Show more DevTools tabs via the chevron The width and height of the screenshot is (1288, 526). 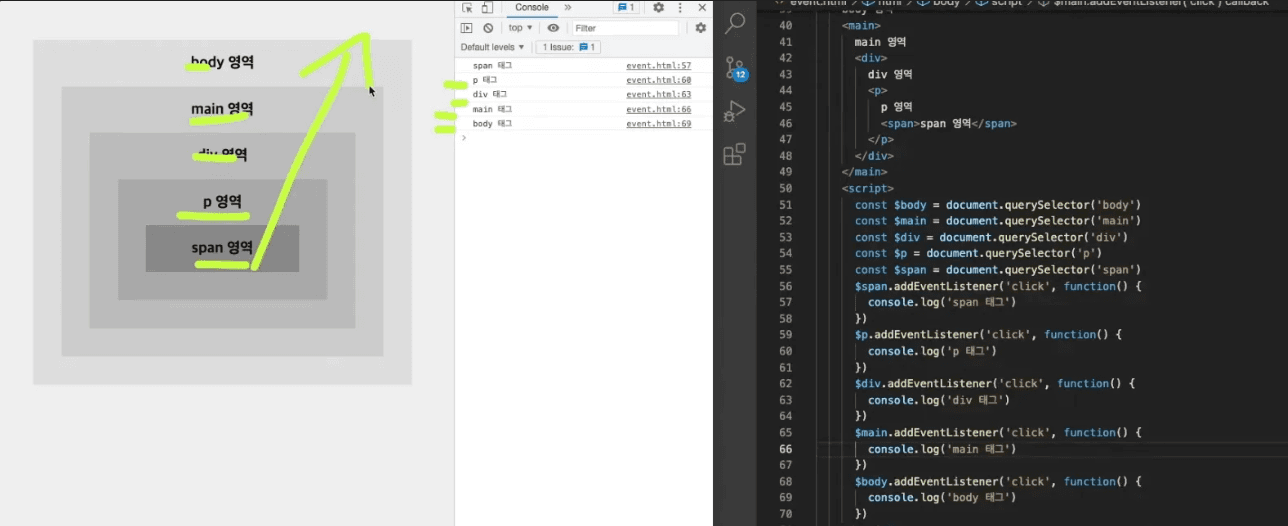[568, 8]
